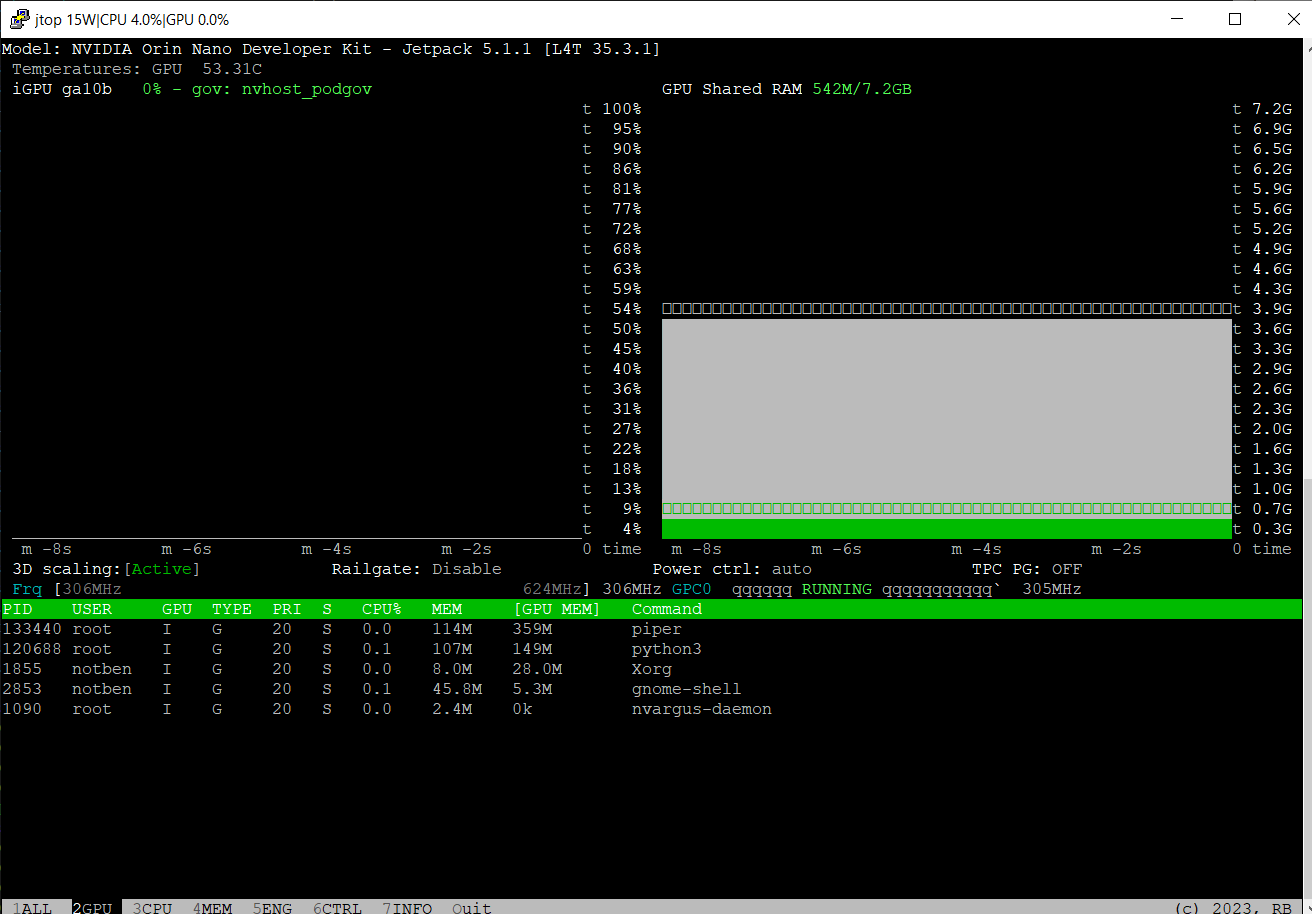Click the RUNNING status of GPC0
Screen dimensions: 1312x914
pos(837,589)
